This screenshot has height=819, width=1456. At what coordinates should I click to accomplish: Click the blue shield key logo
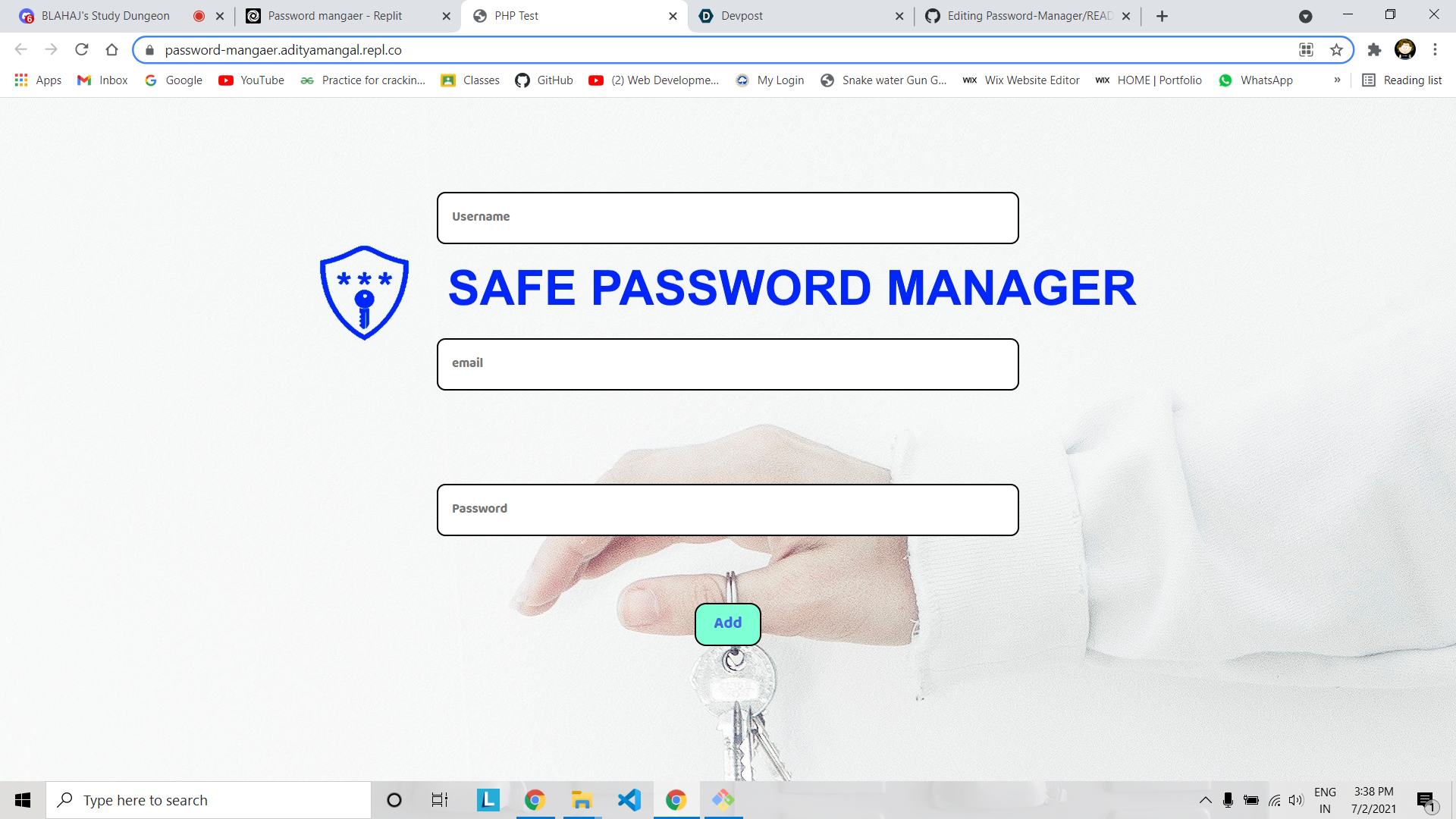coord(364,292)
